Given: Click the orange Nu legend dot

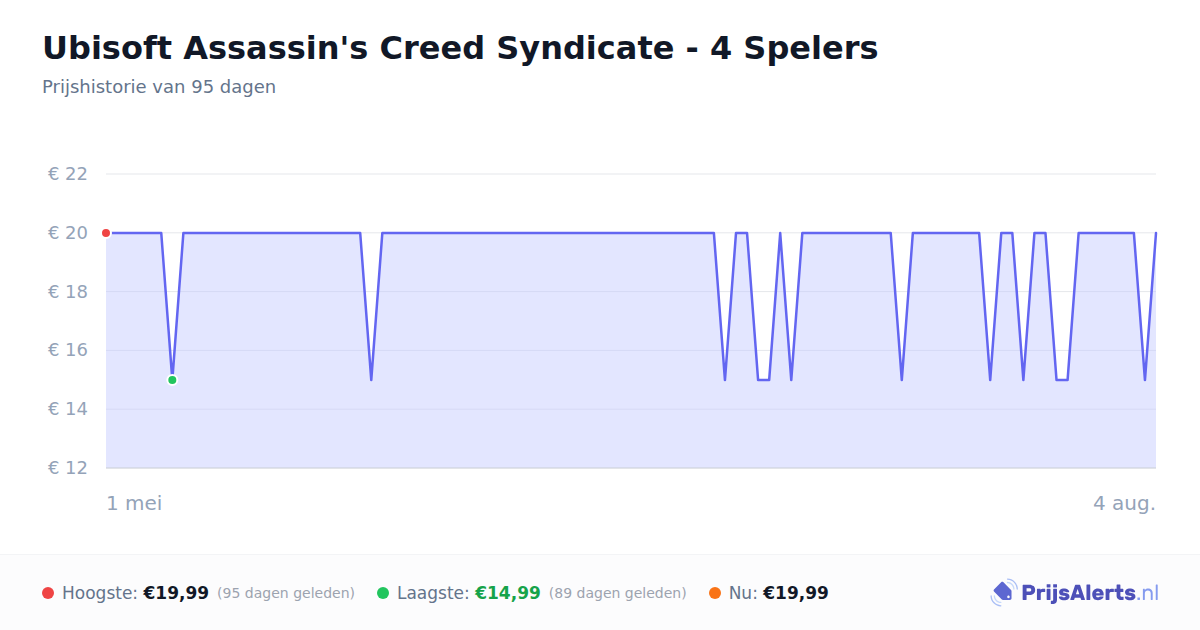Looking at the screenshot, I should point(715,593).
